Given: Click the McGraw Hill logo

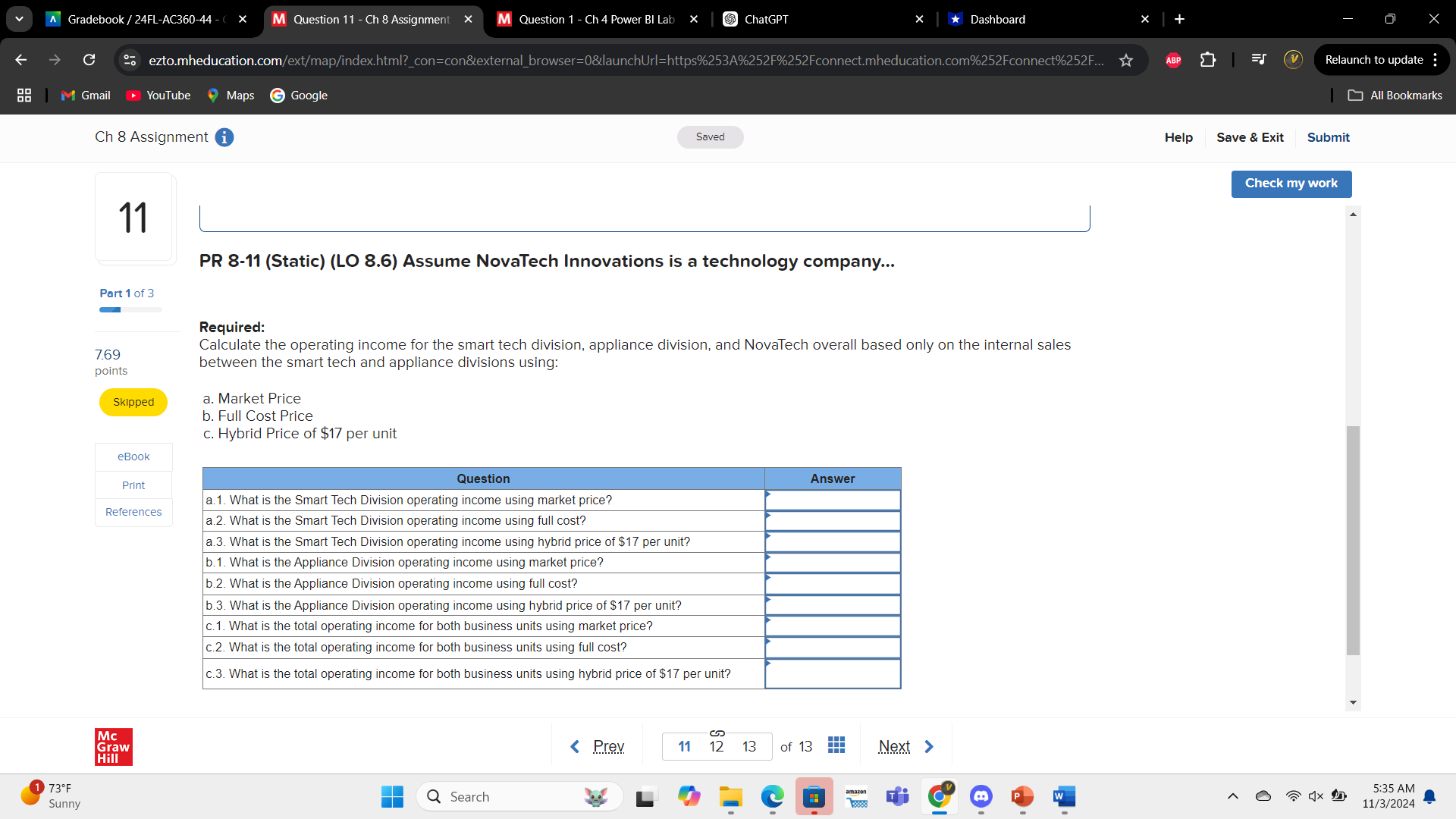Looking at the screenshot, I should point(113,746).
